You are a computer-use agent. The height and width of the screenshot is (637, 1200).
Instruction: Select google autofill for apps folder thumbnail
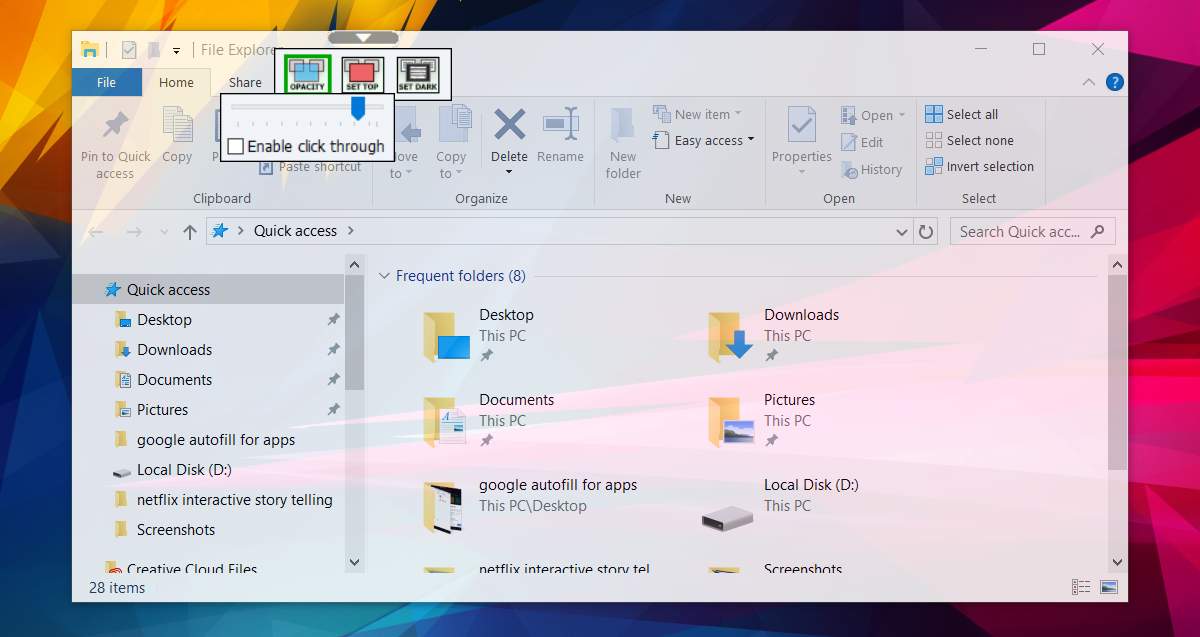pyautogui.click(x=441, y=506)
